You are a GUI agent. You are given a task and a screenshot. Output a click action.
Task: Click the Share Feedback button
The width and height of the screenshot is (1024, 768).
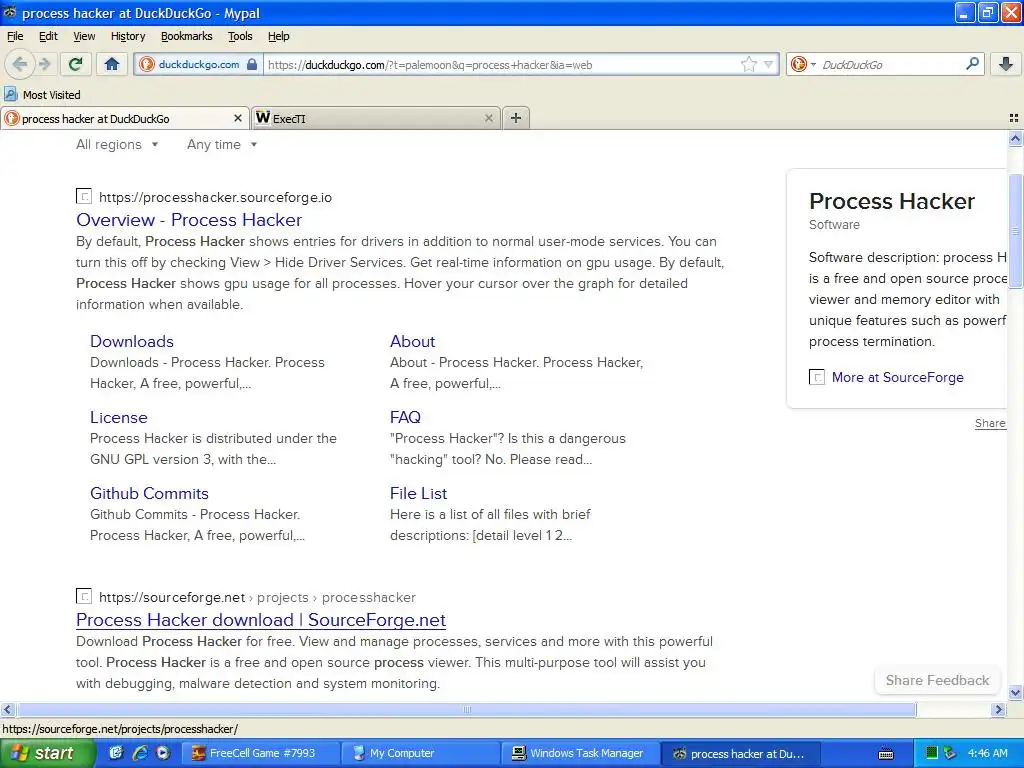[937, 680]
